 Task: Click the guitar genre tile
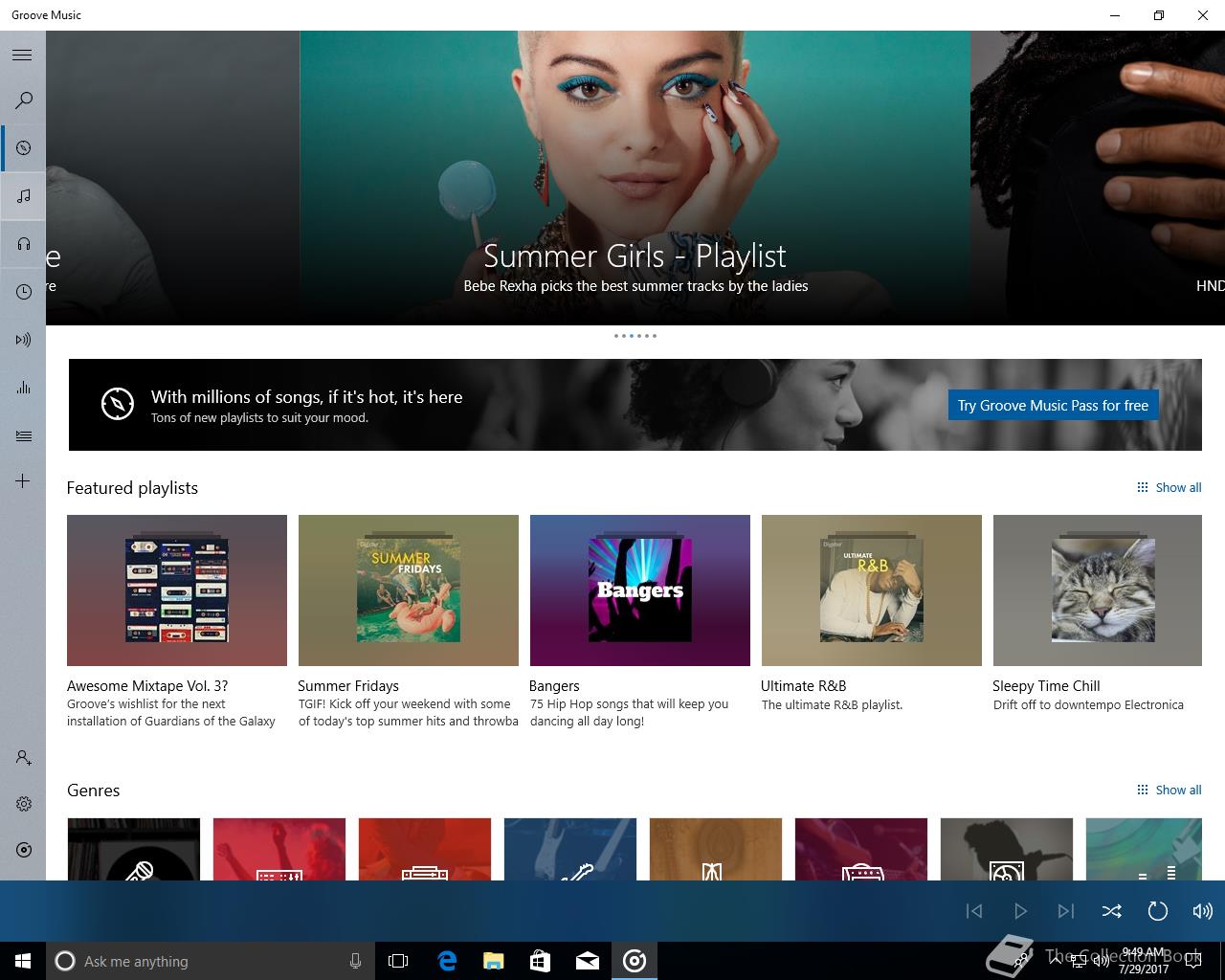(570, 849)
